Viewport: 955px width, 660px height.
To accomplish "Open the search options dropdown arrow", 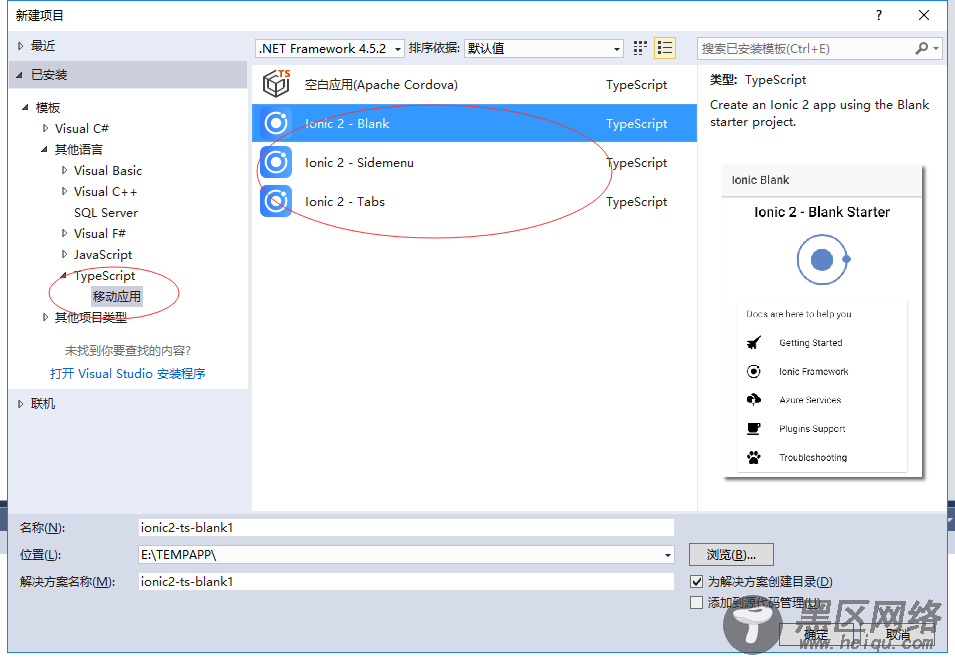I will pyautogui.click(x=936, y=48).
